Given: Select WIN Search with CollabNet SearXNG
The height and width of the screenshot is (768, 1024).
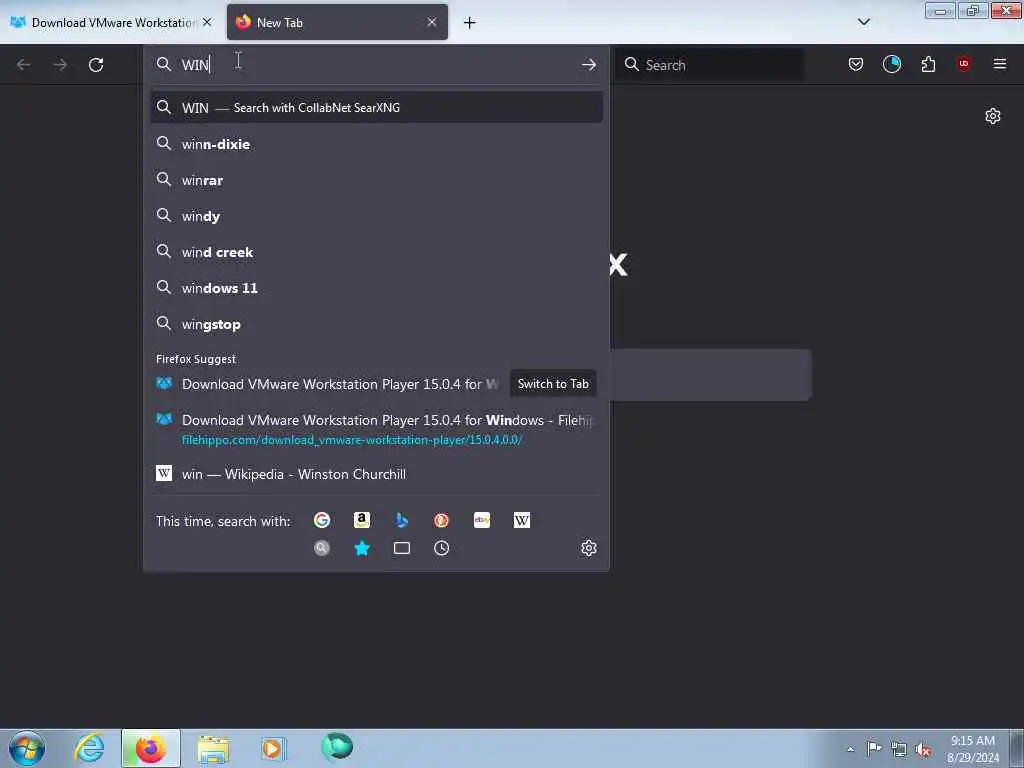Looking at the screenshot, I should click(x=376, y=108).
